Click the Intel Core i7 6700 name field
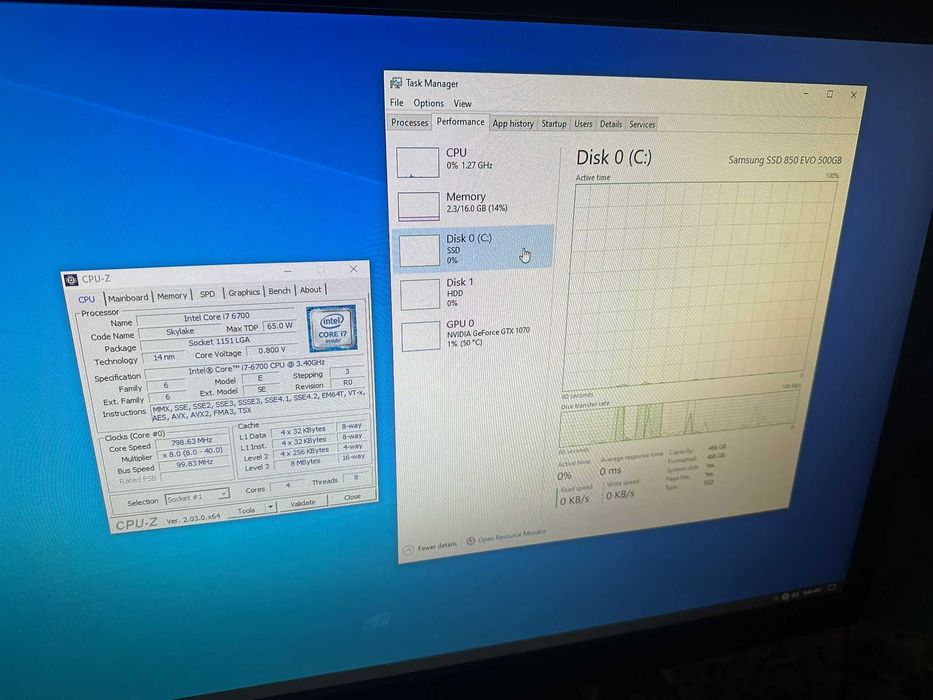Image resolution: width=933 pixels, height=700 pixels. click(x=216, y=317)
